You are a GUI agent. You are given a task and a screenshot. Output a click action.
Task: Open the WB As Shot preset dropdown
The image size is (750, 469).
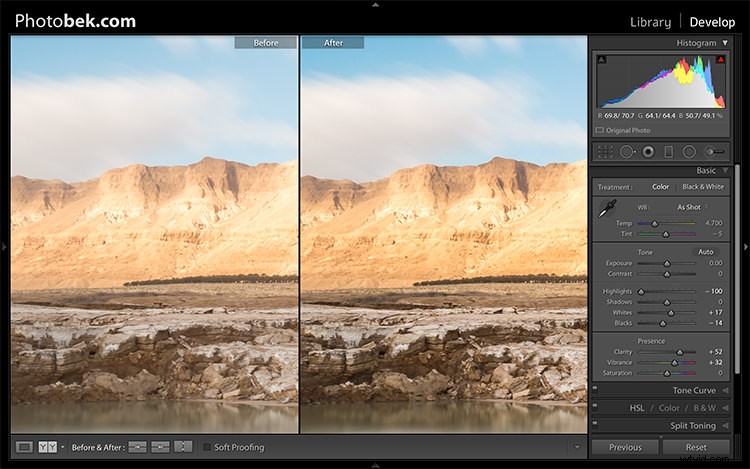coord(692,207)
